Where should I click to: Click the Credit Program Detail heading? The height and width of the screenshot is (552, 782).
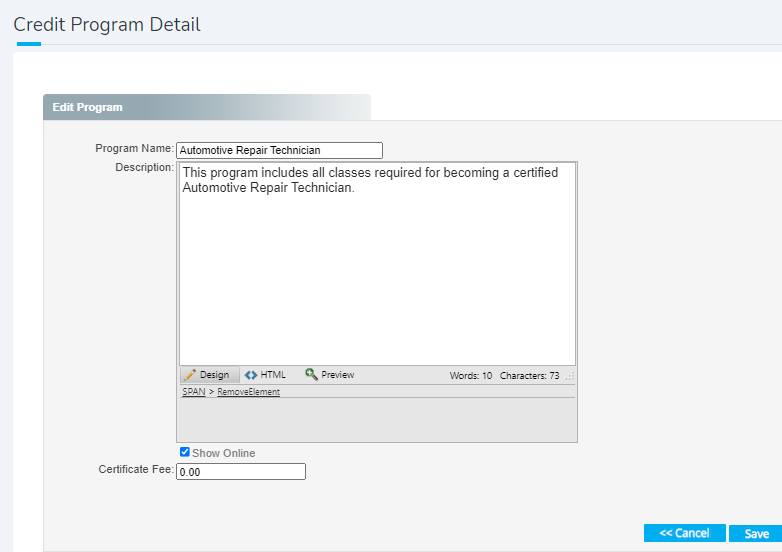(x=107, y=24)
